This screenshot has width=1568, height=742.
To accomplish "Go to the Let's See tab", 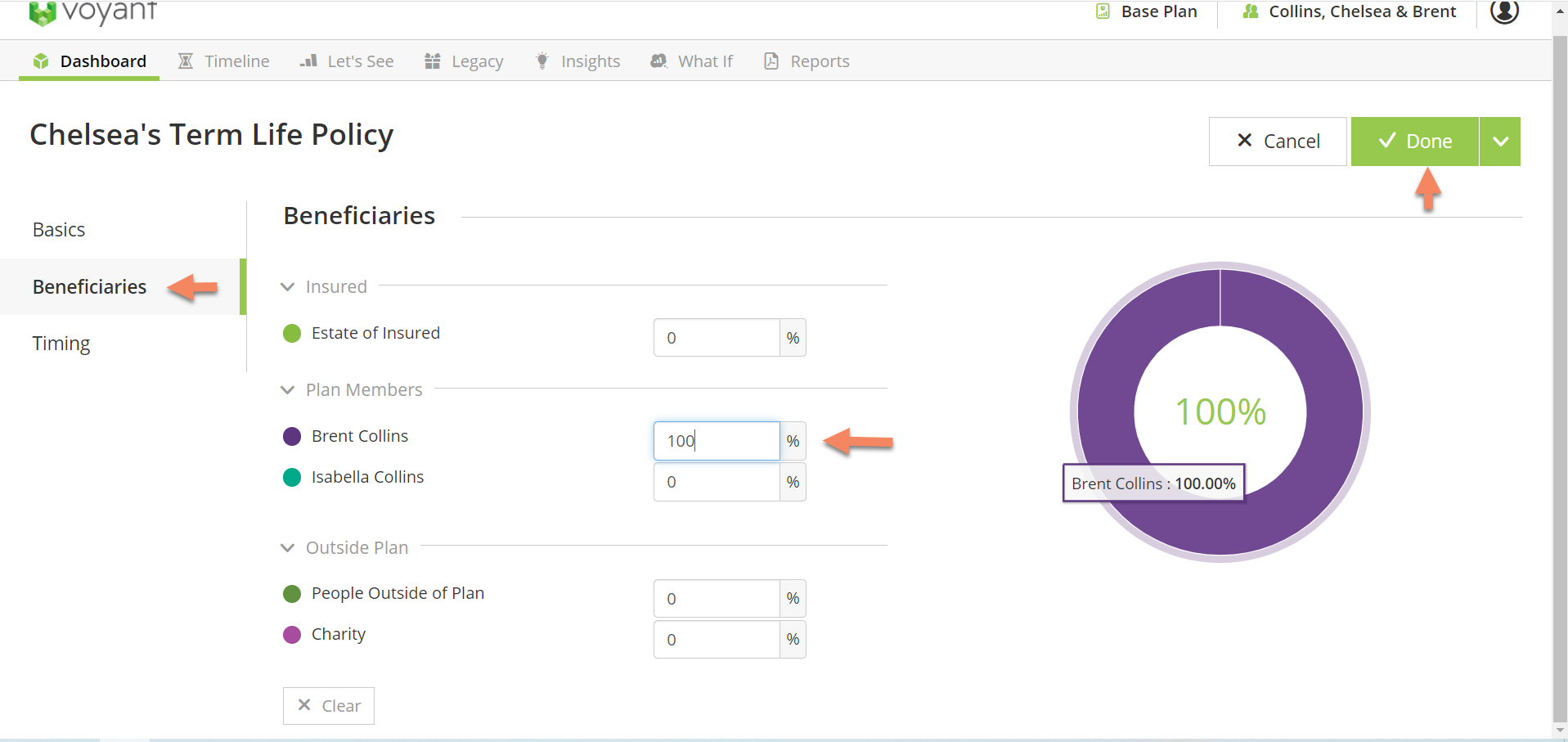I will 347,61.
